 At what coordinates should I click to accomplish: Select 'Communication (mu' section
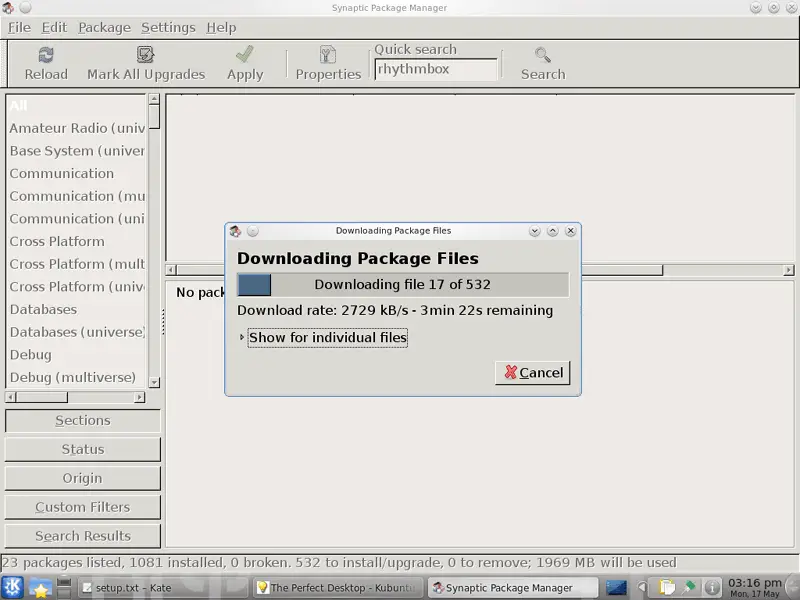coord(77,196)
